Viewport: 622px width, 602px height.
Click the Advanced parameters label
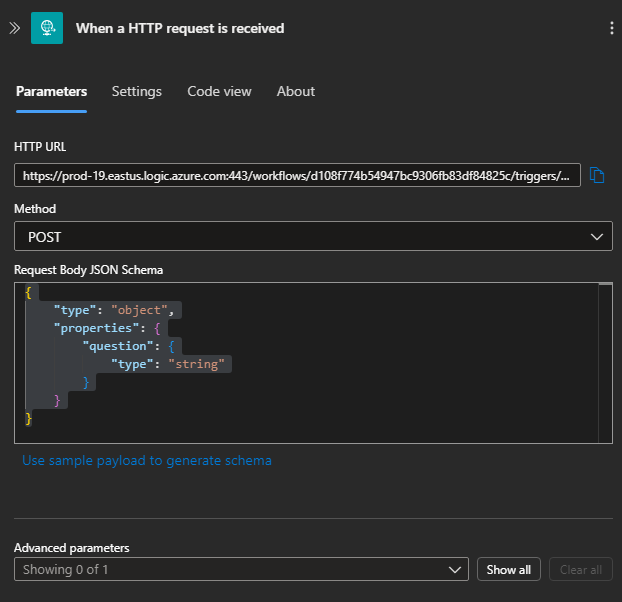[x=72, y=548]
